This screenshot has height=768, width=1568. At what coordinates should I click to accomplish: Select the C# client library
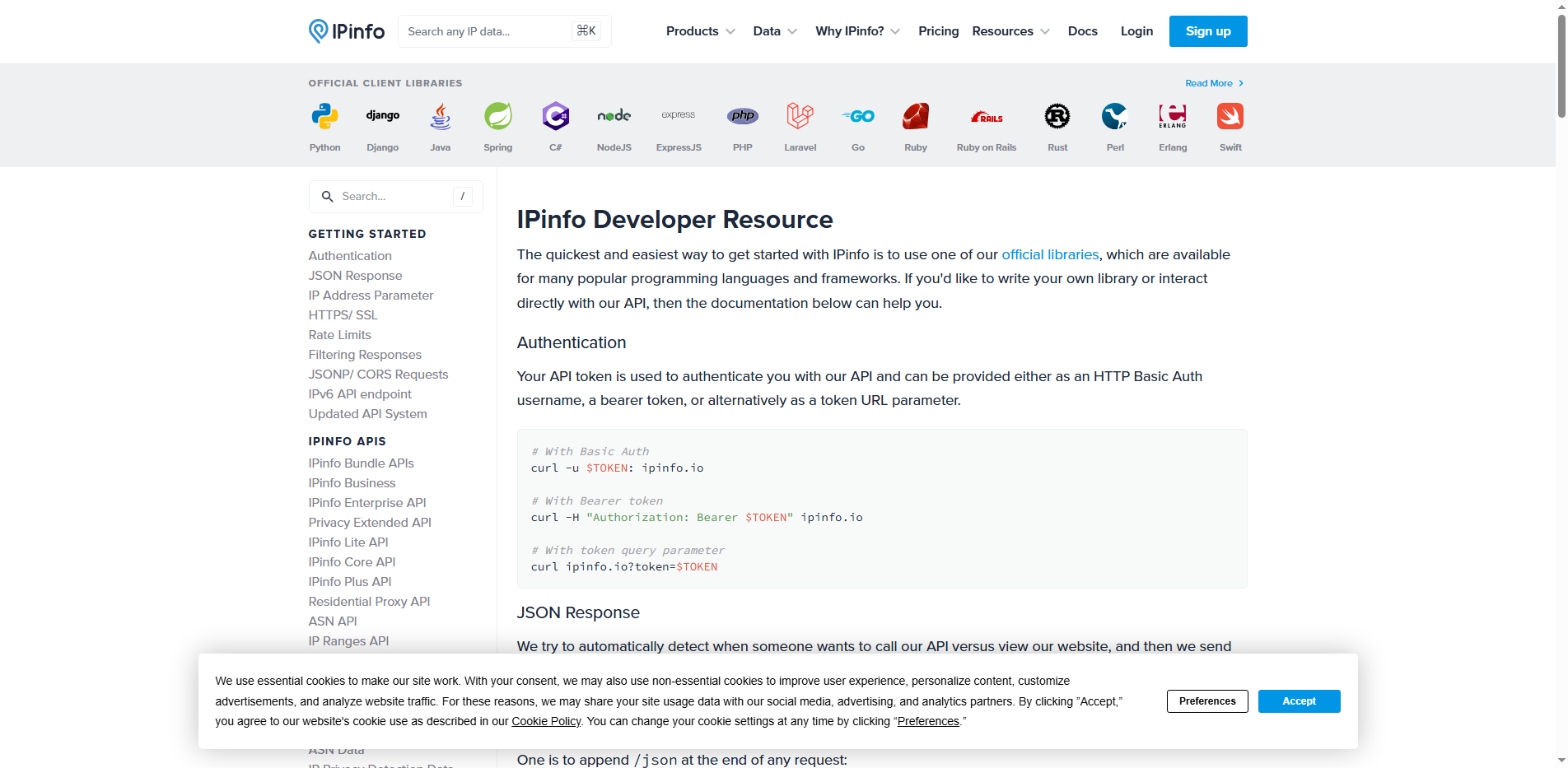click(x=555, y=125)
